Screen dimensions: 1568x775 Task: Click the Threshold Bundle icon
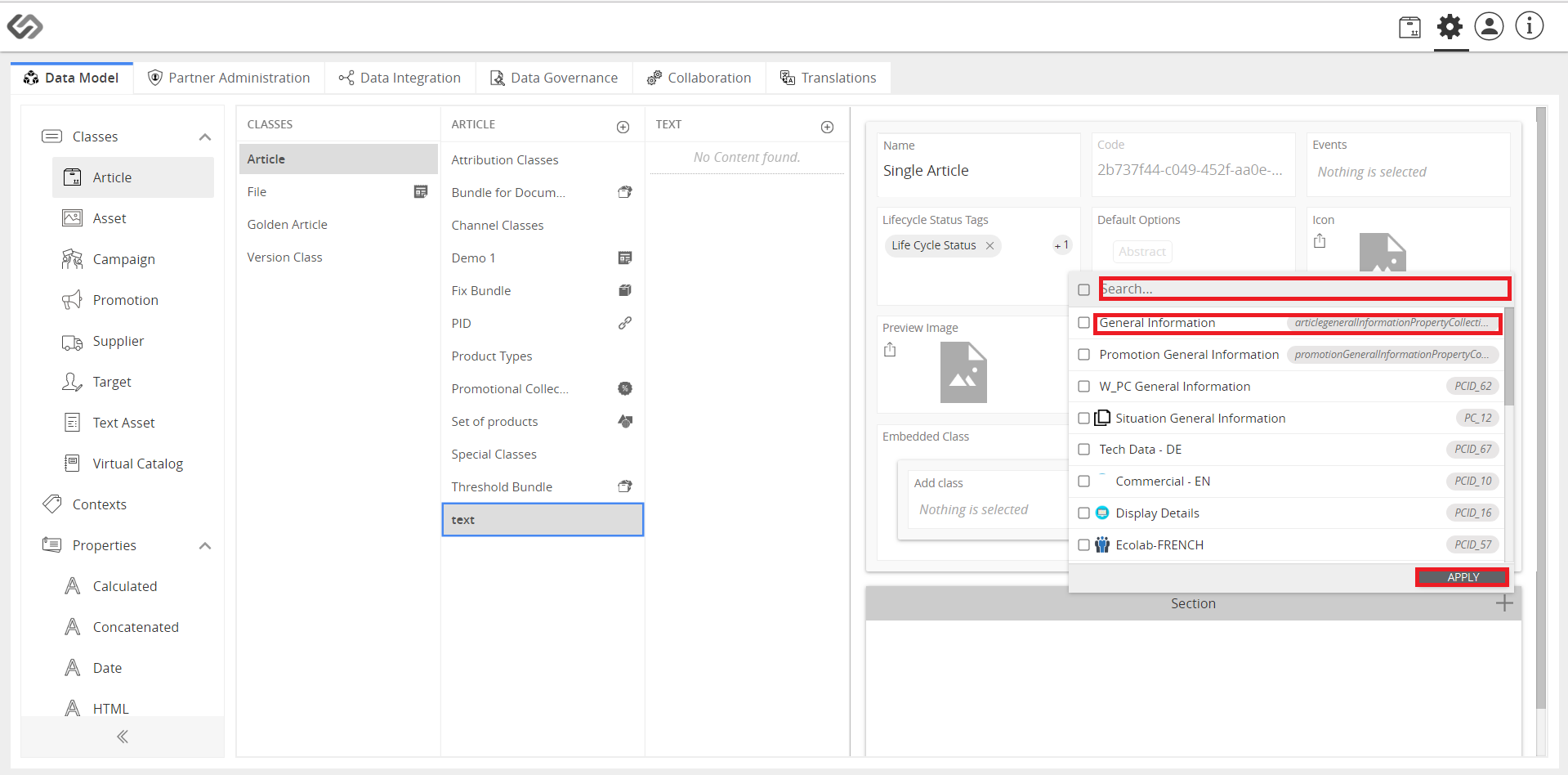point(625,486)
